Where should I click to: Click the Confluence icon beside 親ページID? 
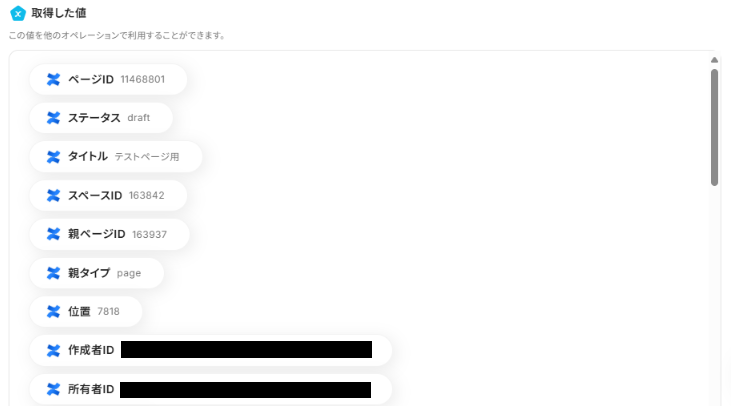(x=54, y=234)
